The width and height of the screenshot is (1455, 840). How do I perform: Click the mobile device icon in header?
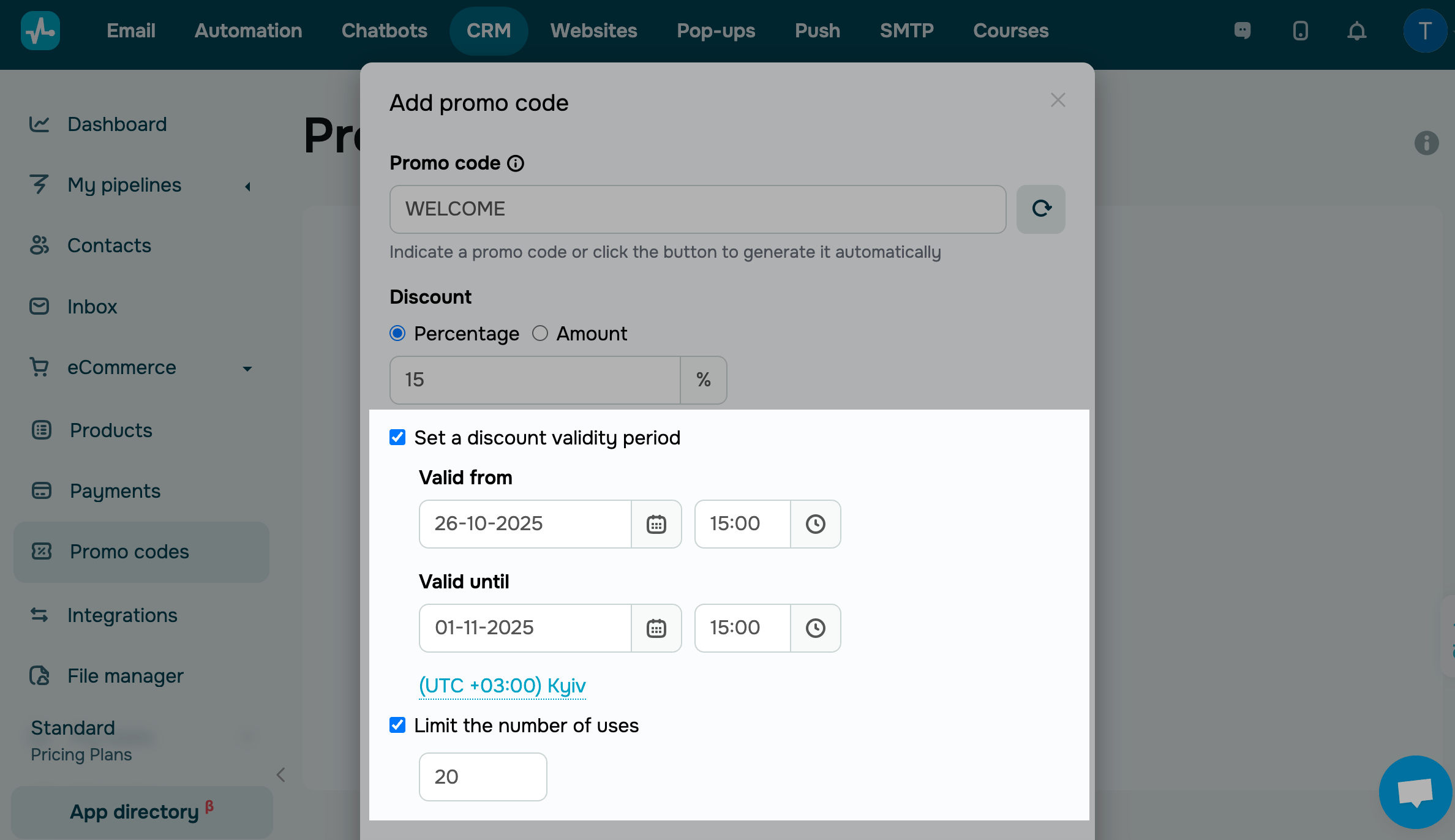point(1300,31)
